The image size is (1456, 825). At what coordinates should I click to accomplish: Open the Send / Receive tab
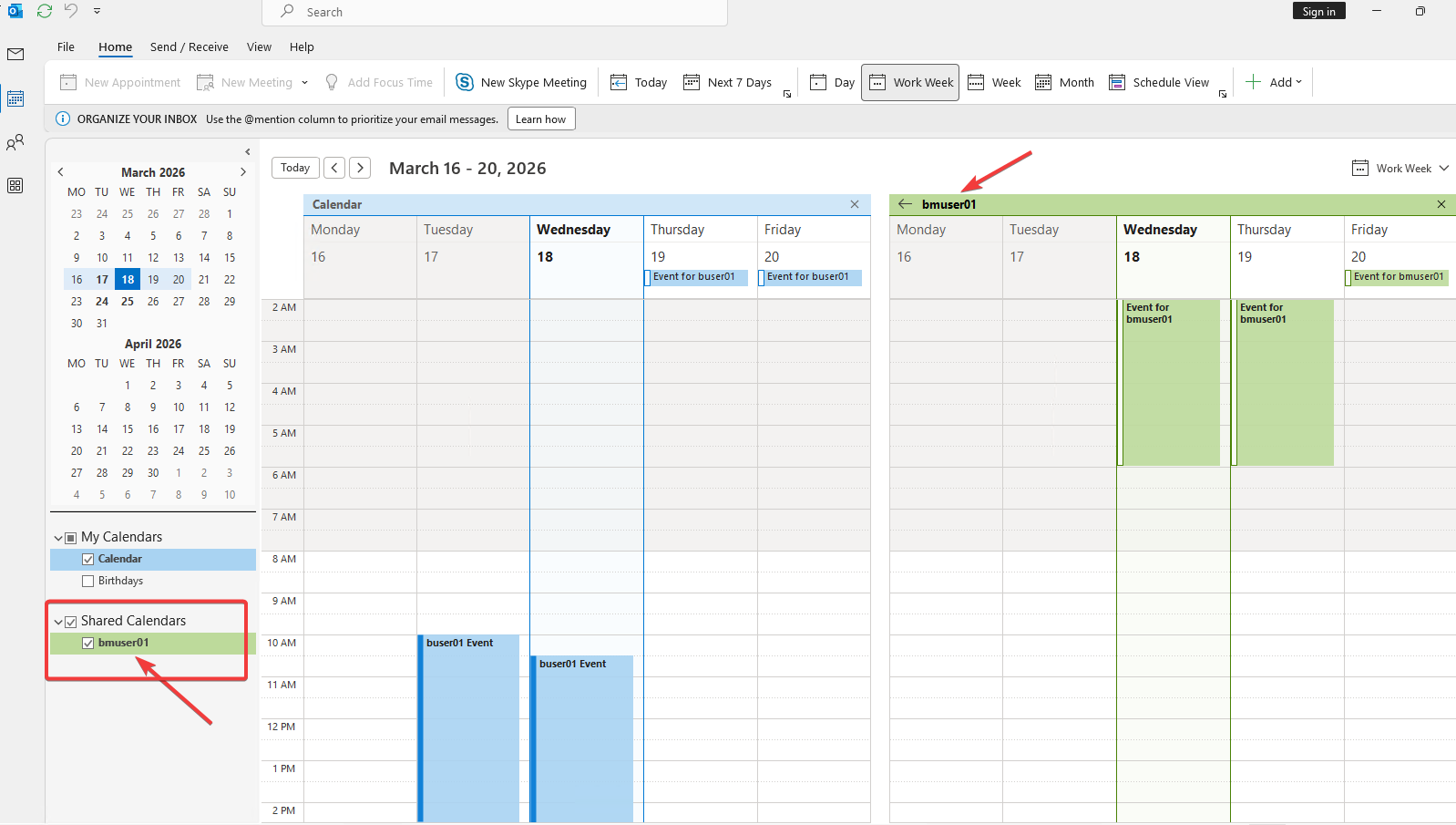[189, 46]
